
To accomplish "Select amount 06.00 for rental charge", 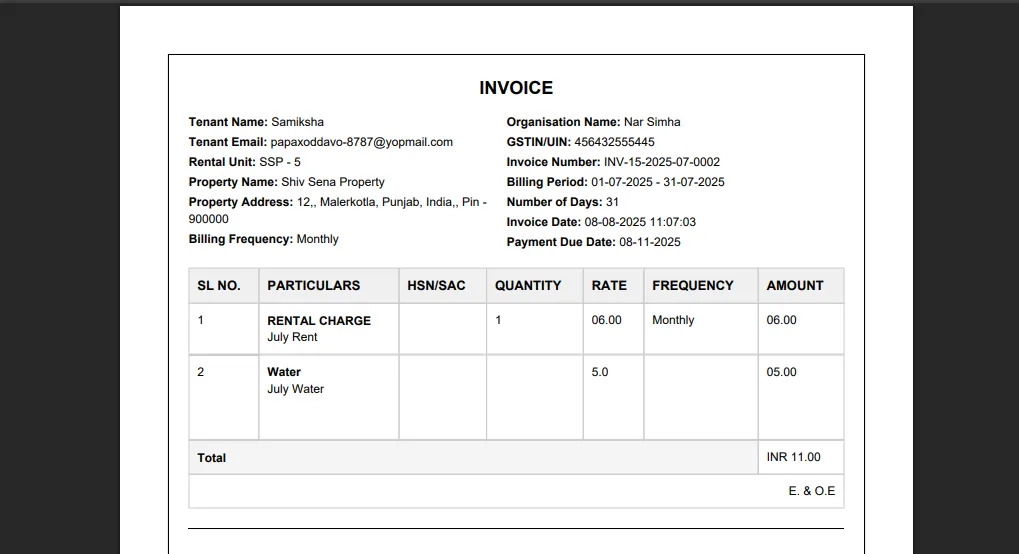I will (781, 321).
